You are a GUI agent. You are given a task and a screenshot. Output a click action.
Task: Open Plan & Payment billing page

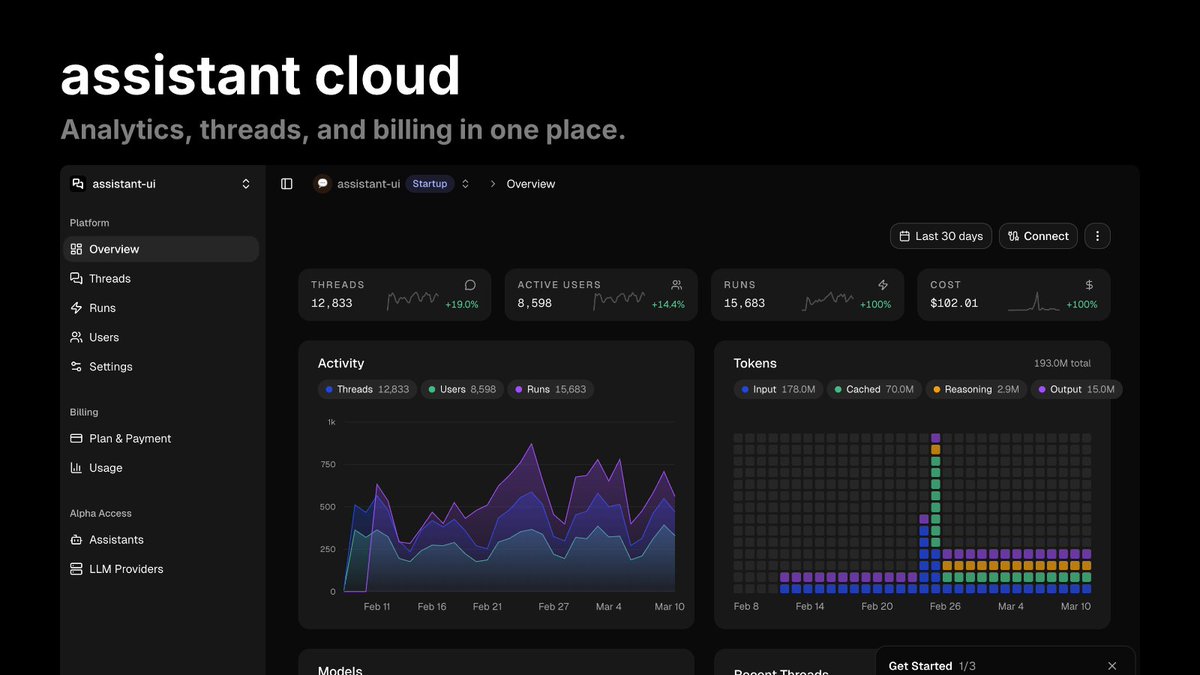(162, 439)
